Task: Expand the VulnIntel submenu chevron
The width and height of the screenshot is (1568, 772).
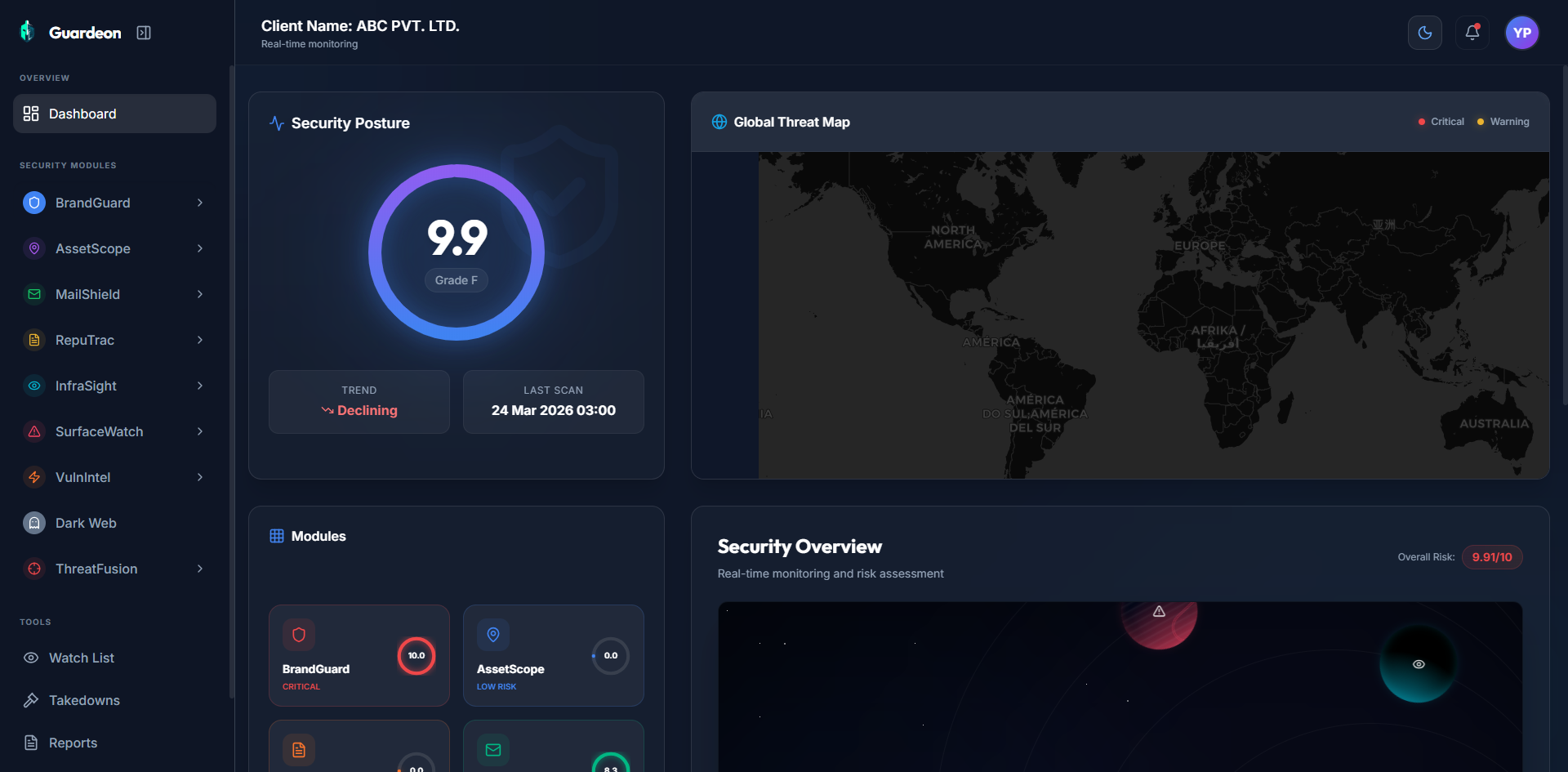Action: tap(200, 477)
